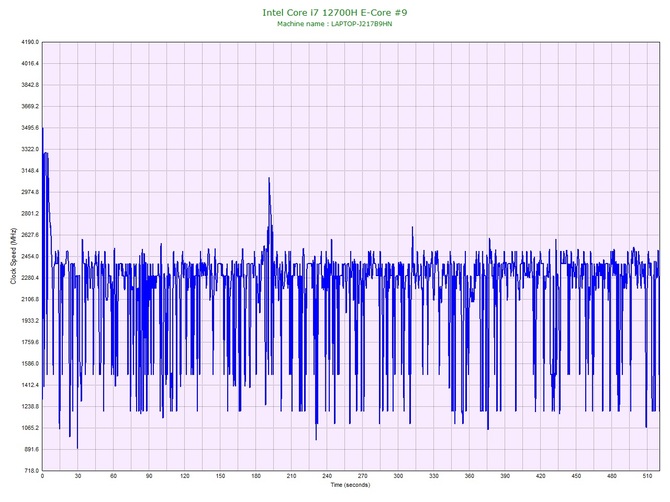Select the 2454.0 y-axis value
Screen dimensions: 670x502
coord(30,257)
